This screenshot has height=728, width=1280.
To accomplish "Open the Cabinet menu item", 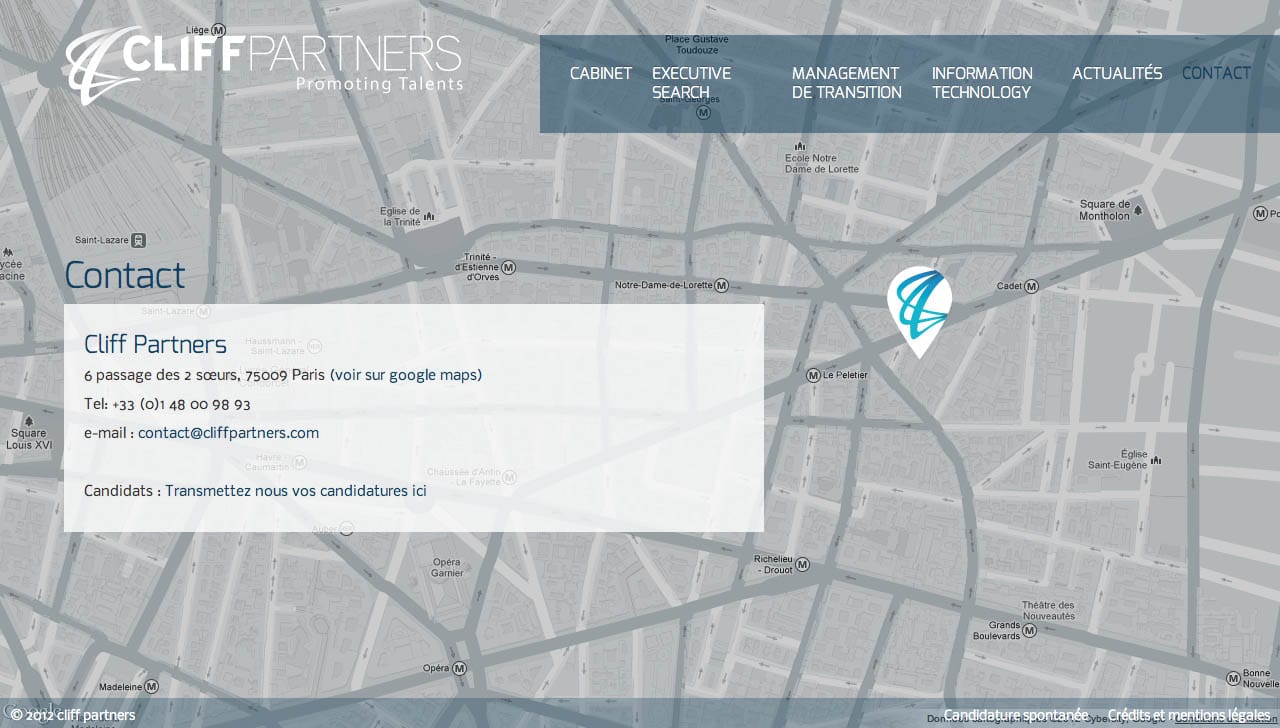I will click(601, 73).
